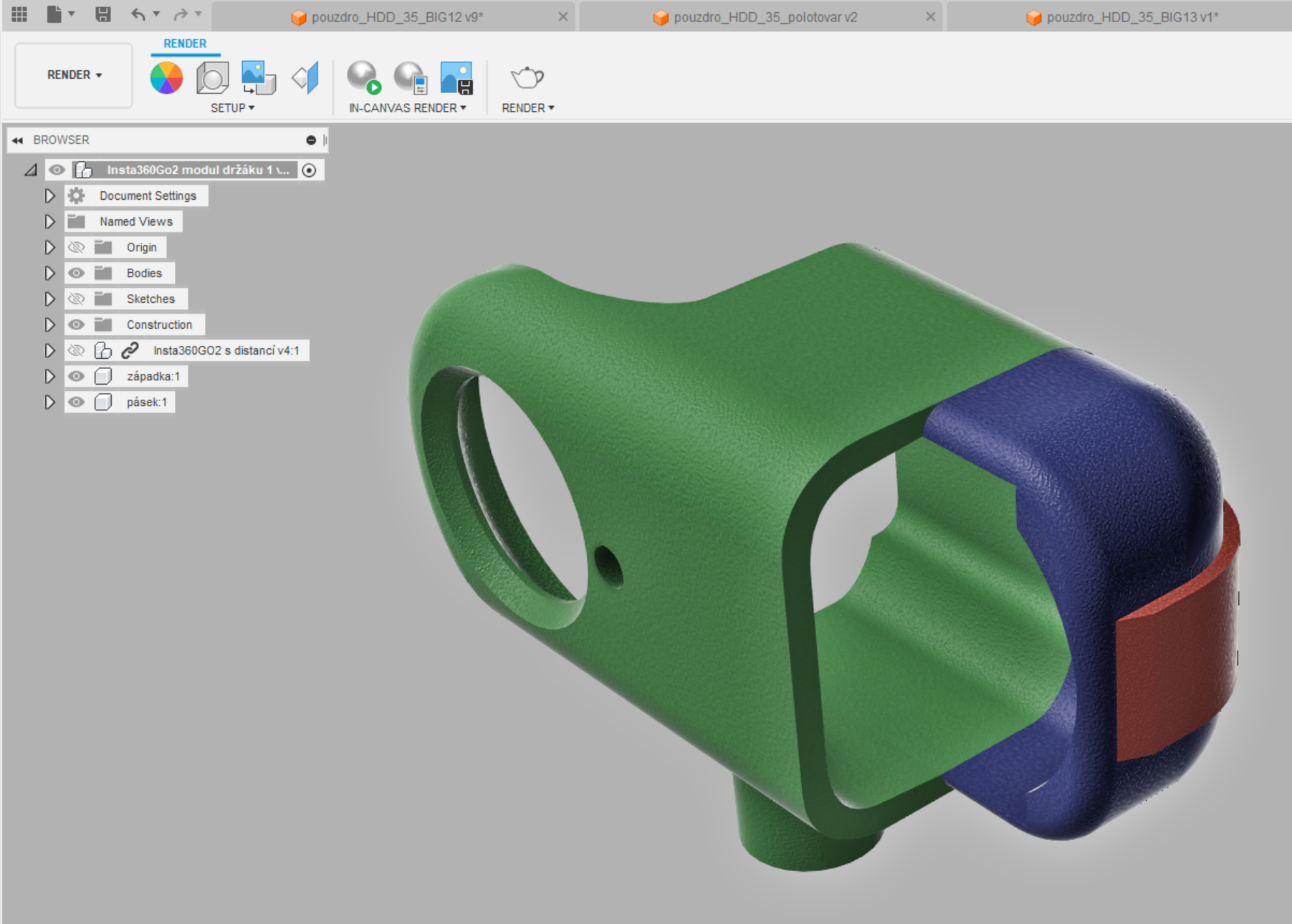Click the Texture Map Controls icon
Viewport: 1292px width, 924px height.
point(305,77)
